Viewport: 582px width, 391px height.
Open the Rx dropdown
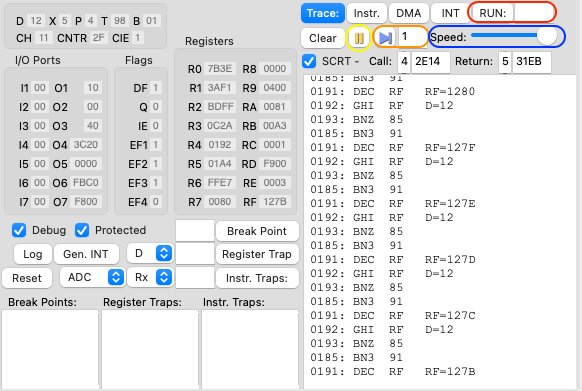coord(150,277)
